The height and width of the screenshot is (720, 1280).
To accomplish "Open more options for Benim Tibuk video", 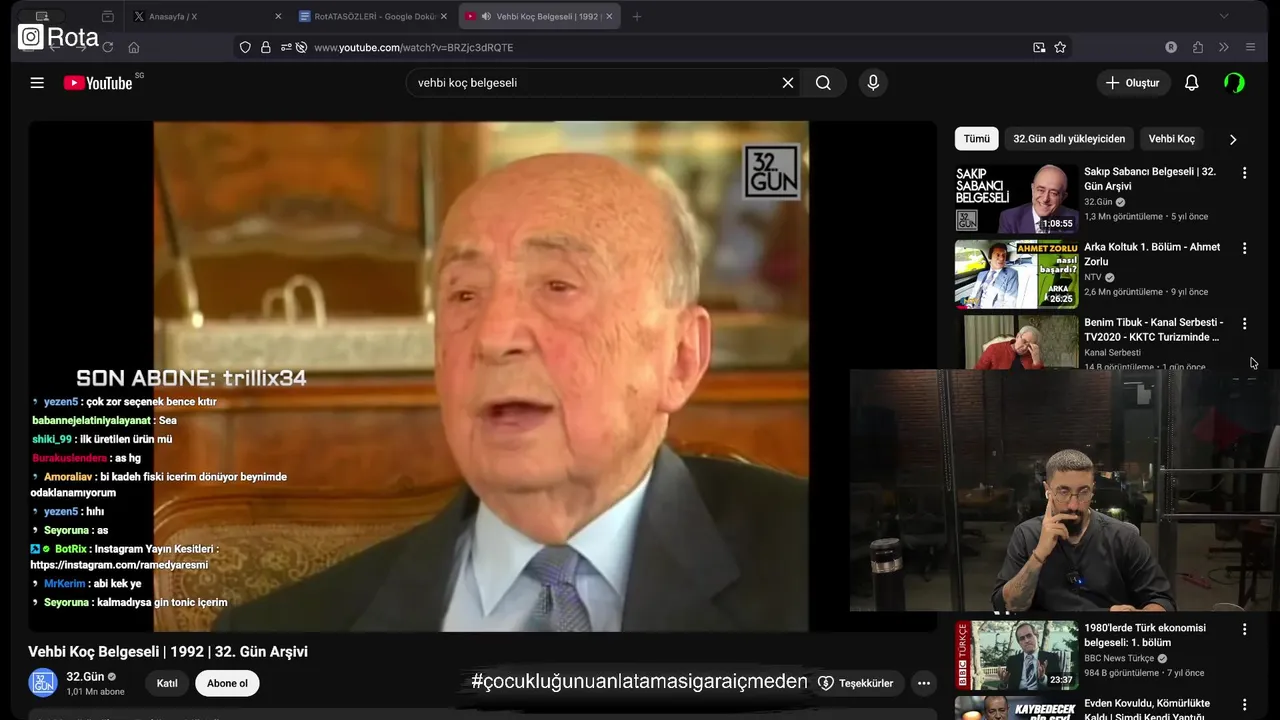I will (1244, 324).
